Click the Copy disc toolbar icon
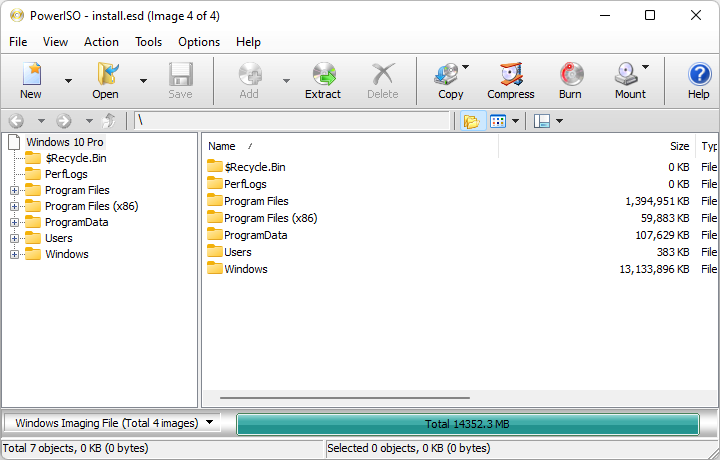 (x=448, y=80)
